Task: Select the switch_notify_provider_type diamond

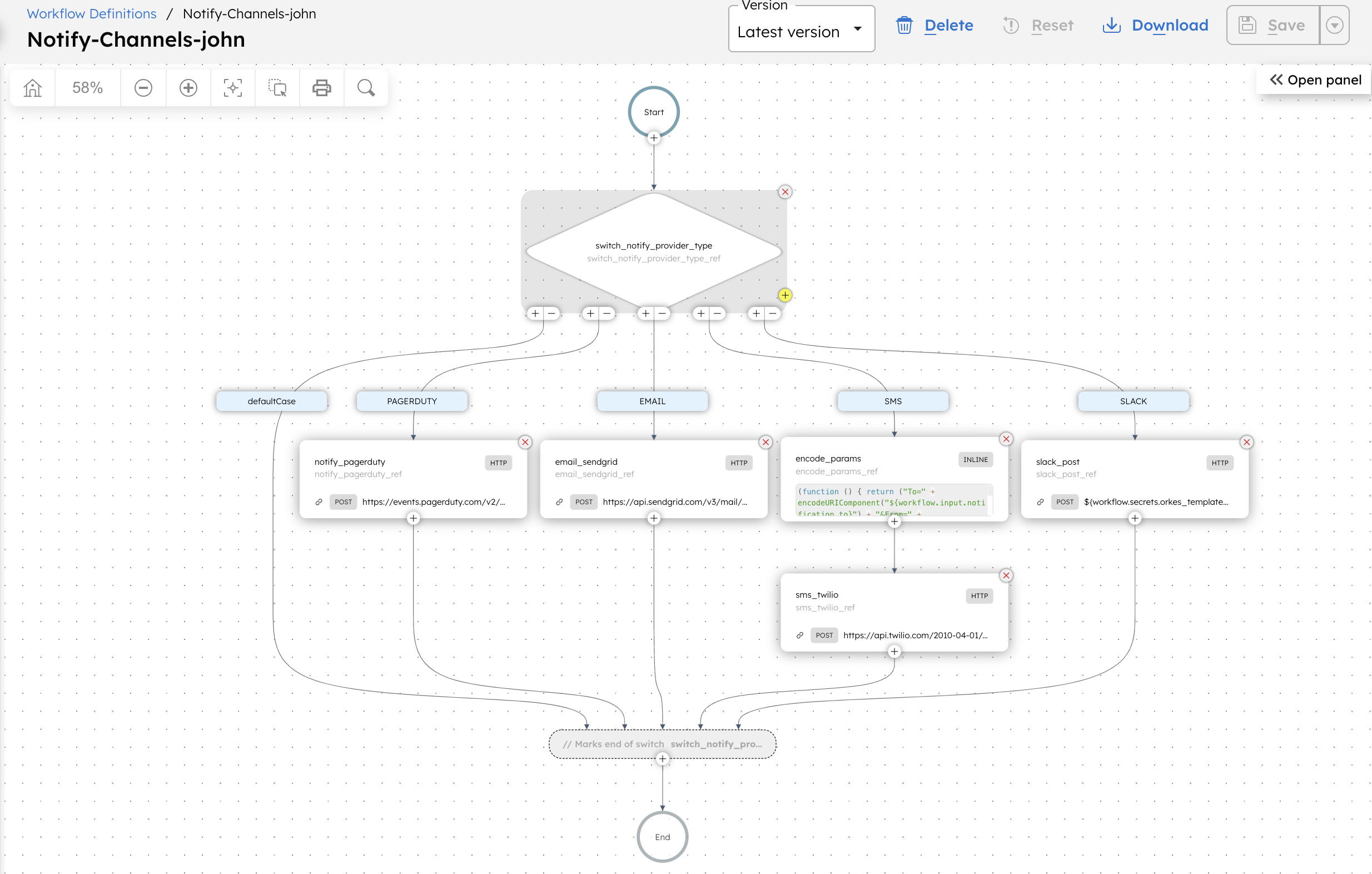Action: [654, 252]
